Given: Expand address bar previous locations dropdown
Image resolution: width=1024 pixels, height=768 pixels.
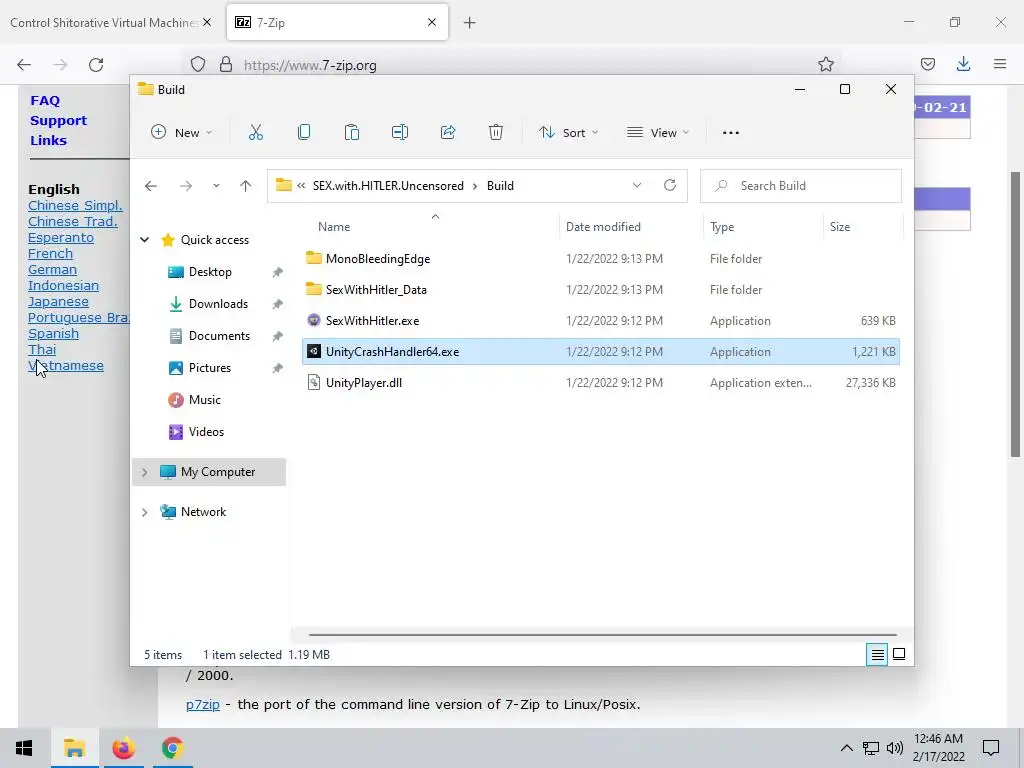Looking at the screenshot, I should click(637, 185).
